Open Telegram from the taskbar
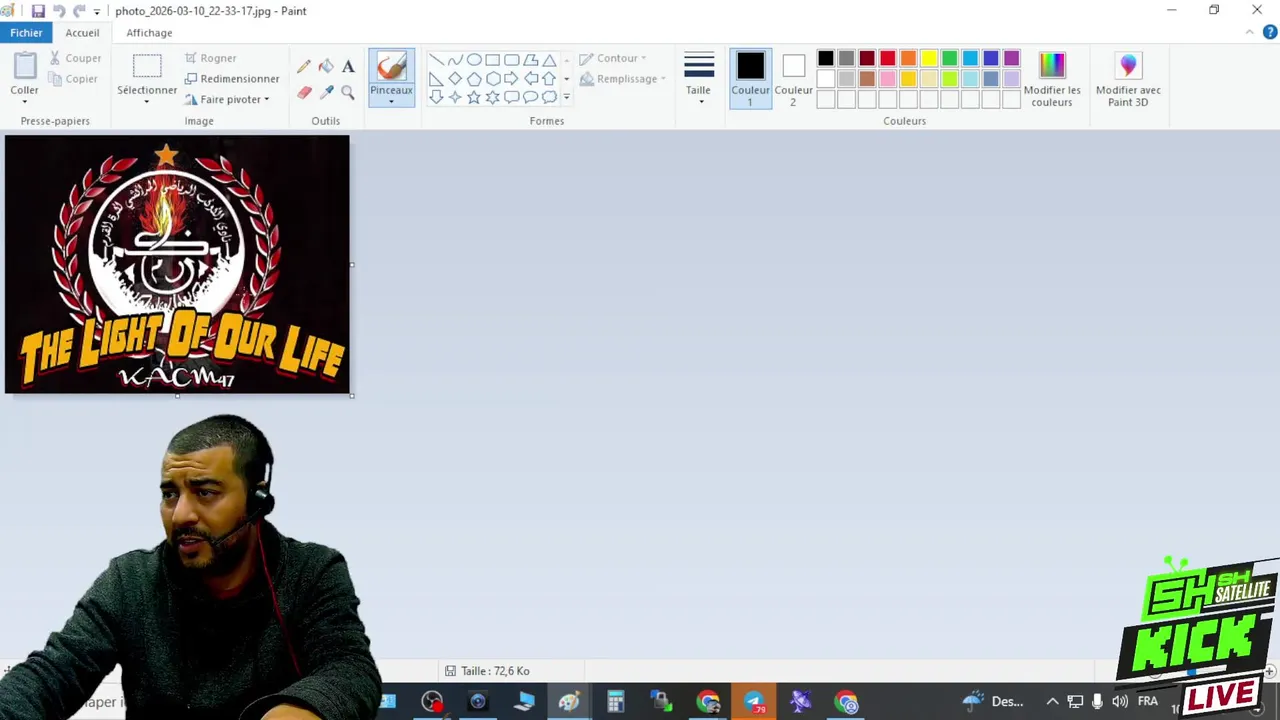Image resolution: width=1280 pixels, height=720 pixels. (754, 702)
